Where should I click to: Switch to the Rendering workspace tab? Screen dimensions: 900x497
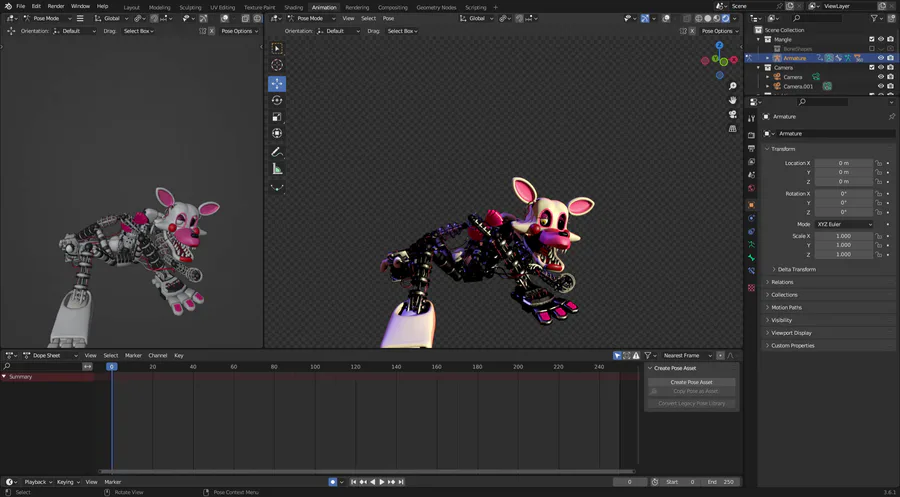tap(357, 7)
